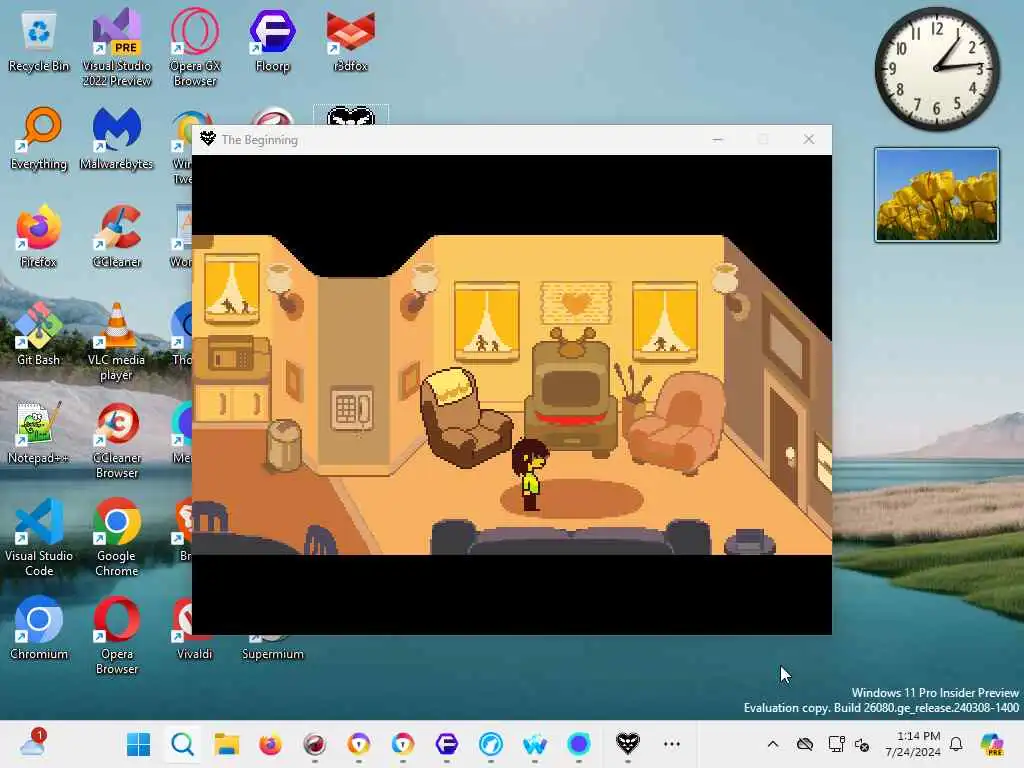1024x768 pixels.
Task: Launch Copilot Preview from the taskbar
Action: 991,744
